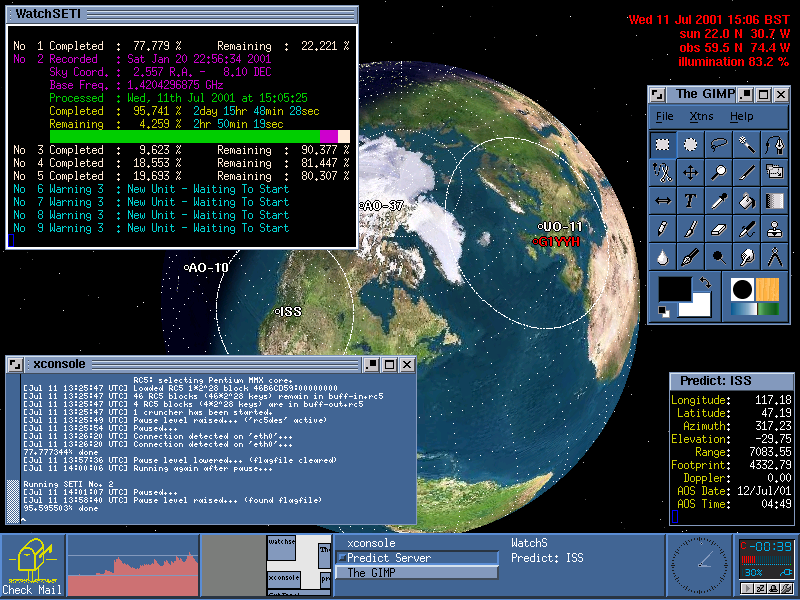Screen dimensions: 800x600
Task: Select the Elliptical Select tool
Action: tap(690, 144)
